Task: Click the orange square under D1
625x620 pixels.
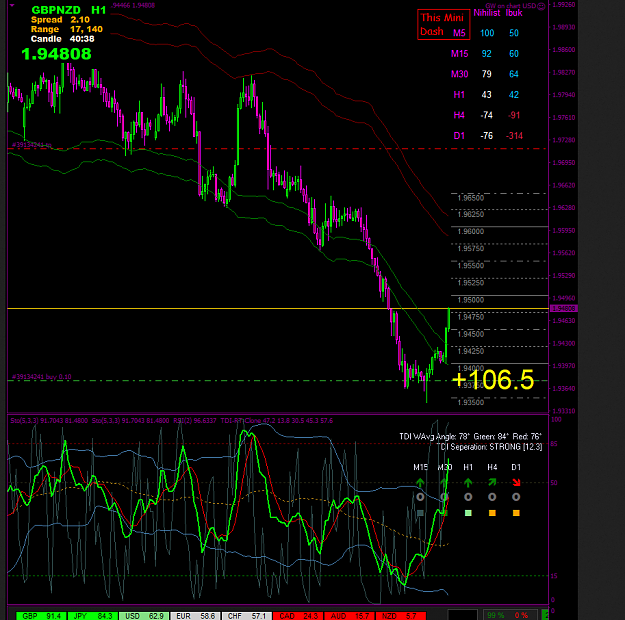Action: click(516, 513)
